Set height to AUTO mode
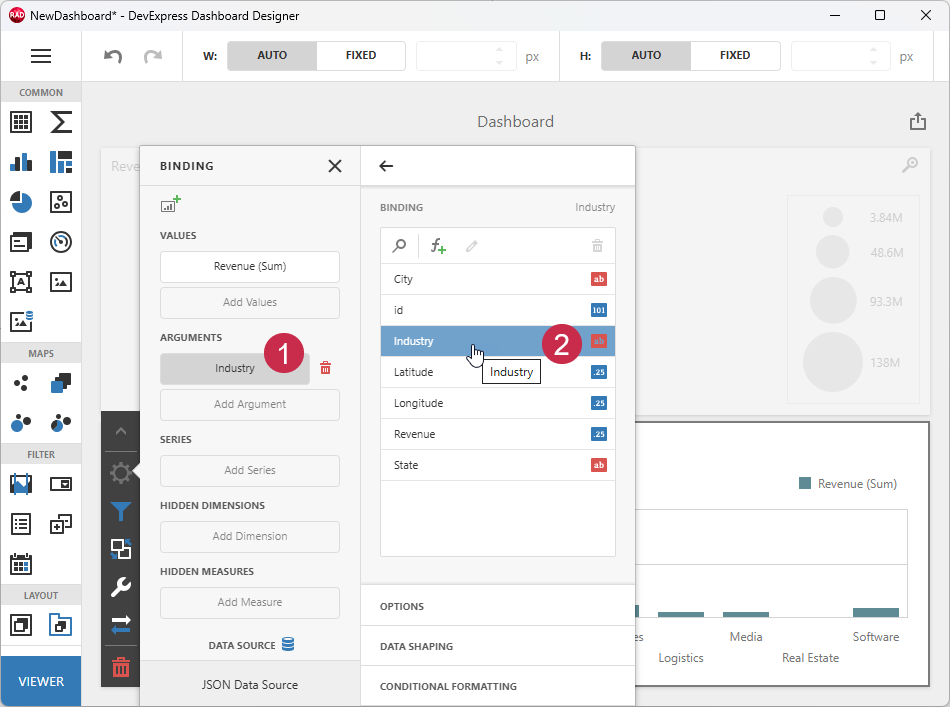The width and height of the screenshot is (950, 707). click(x=645, y=56)
